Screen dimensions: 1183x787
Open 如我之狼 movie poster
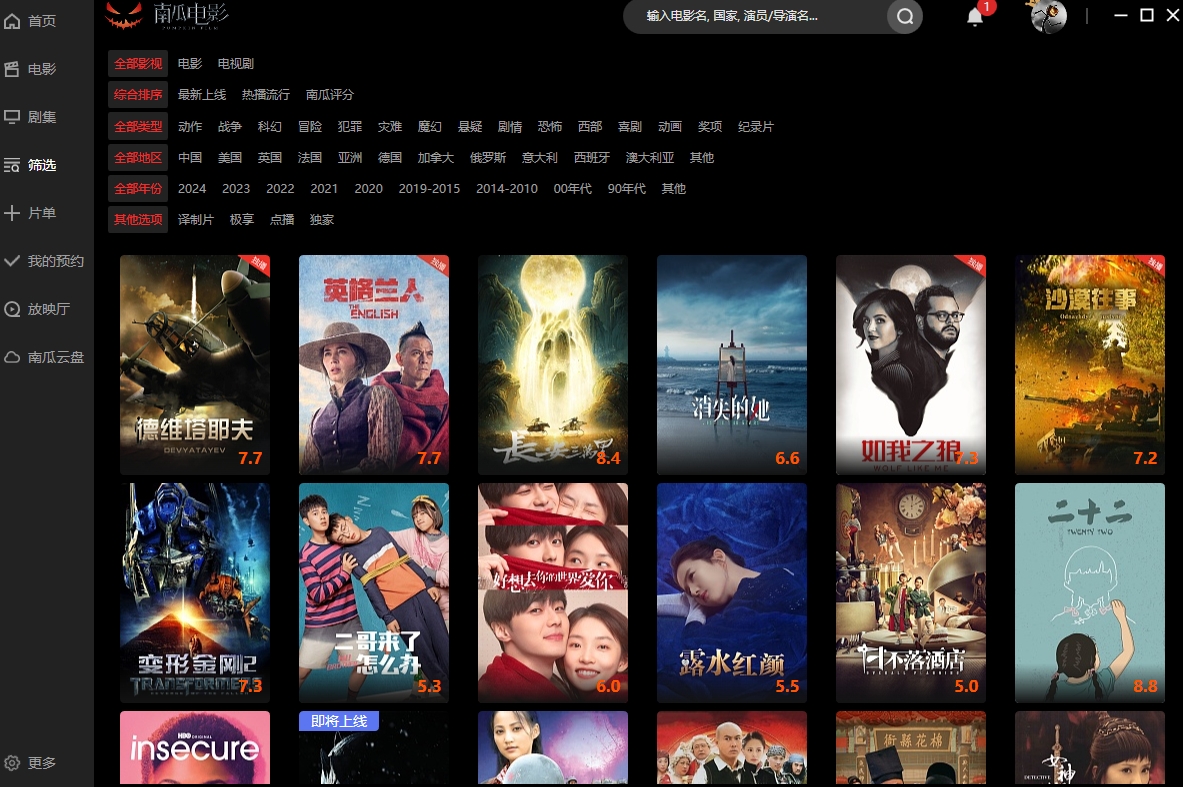point(911,364)
